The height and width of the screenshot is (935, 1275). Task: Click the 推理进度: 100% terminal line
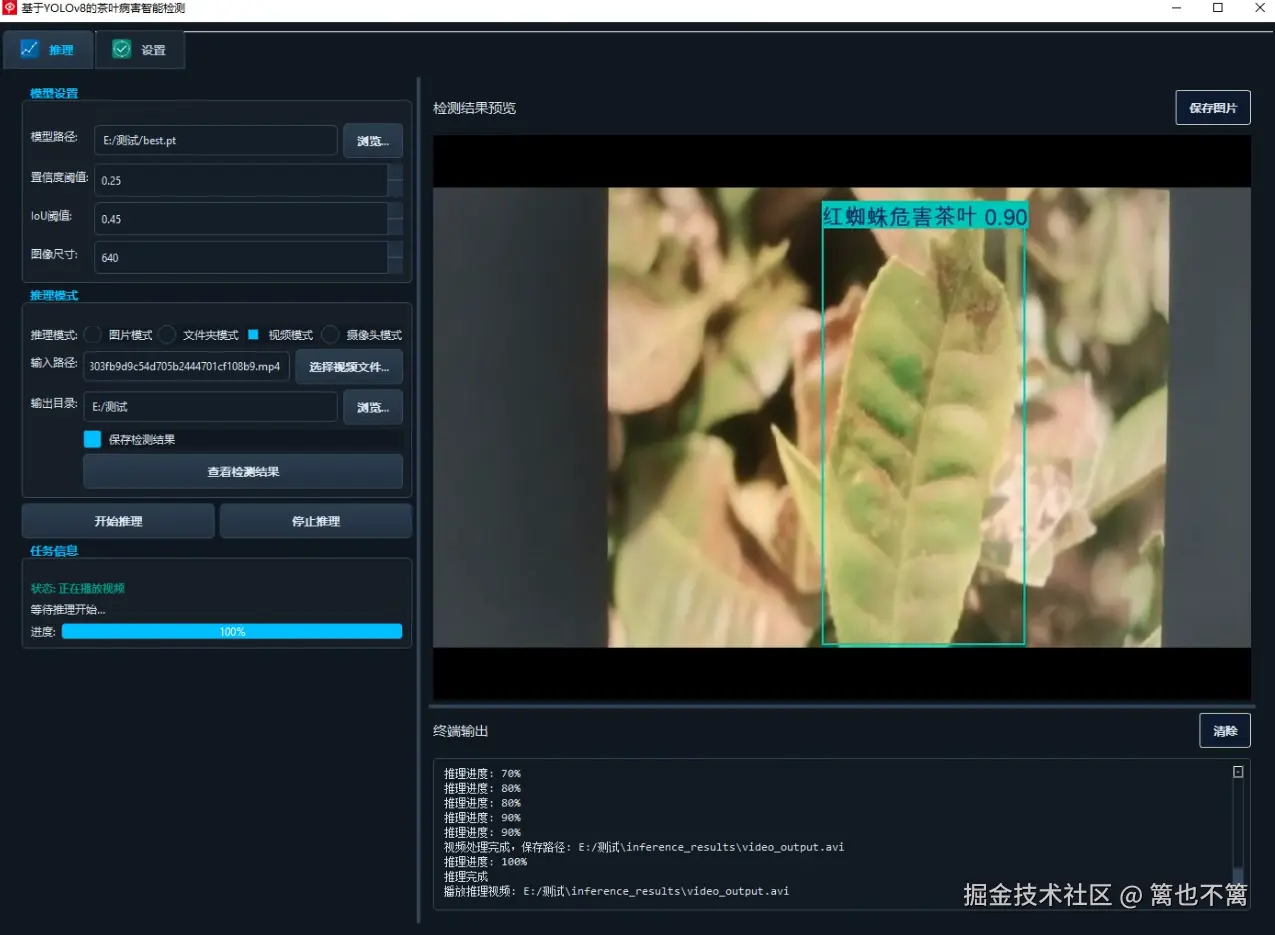pyautogui.click(x=485, y=862)
